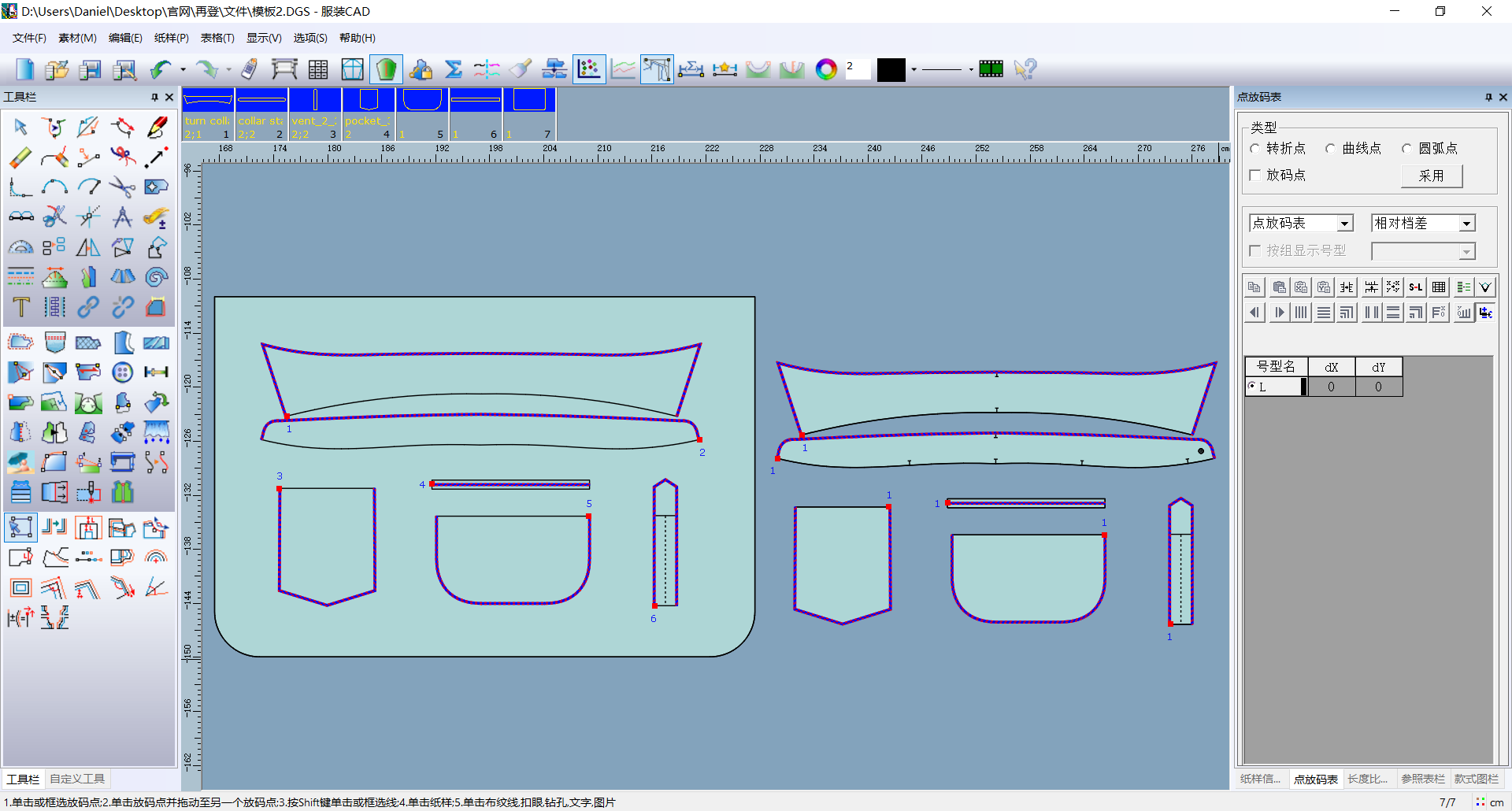
Task: Select the text T tool
Action: [20, 307]
